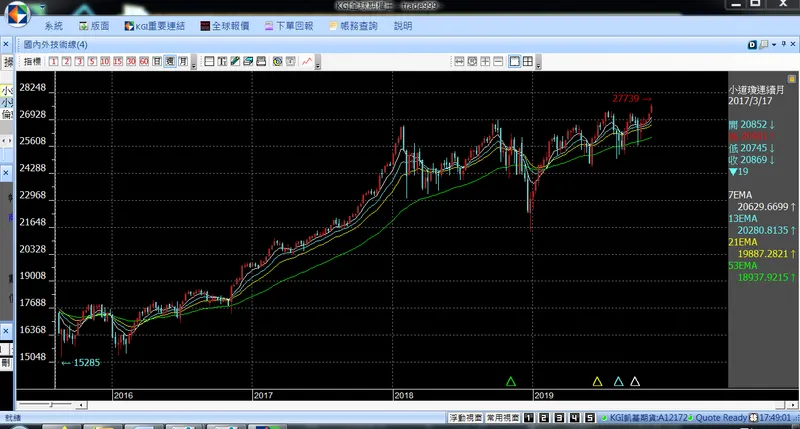Click the chart horizontal scrollbar thumb
This screenshot has width=800, height=429.
click(780, 405)
